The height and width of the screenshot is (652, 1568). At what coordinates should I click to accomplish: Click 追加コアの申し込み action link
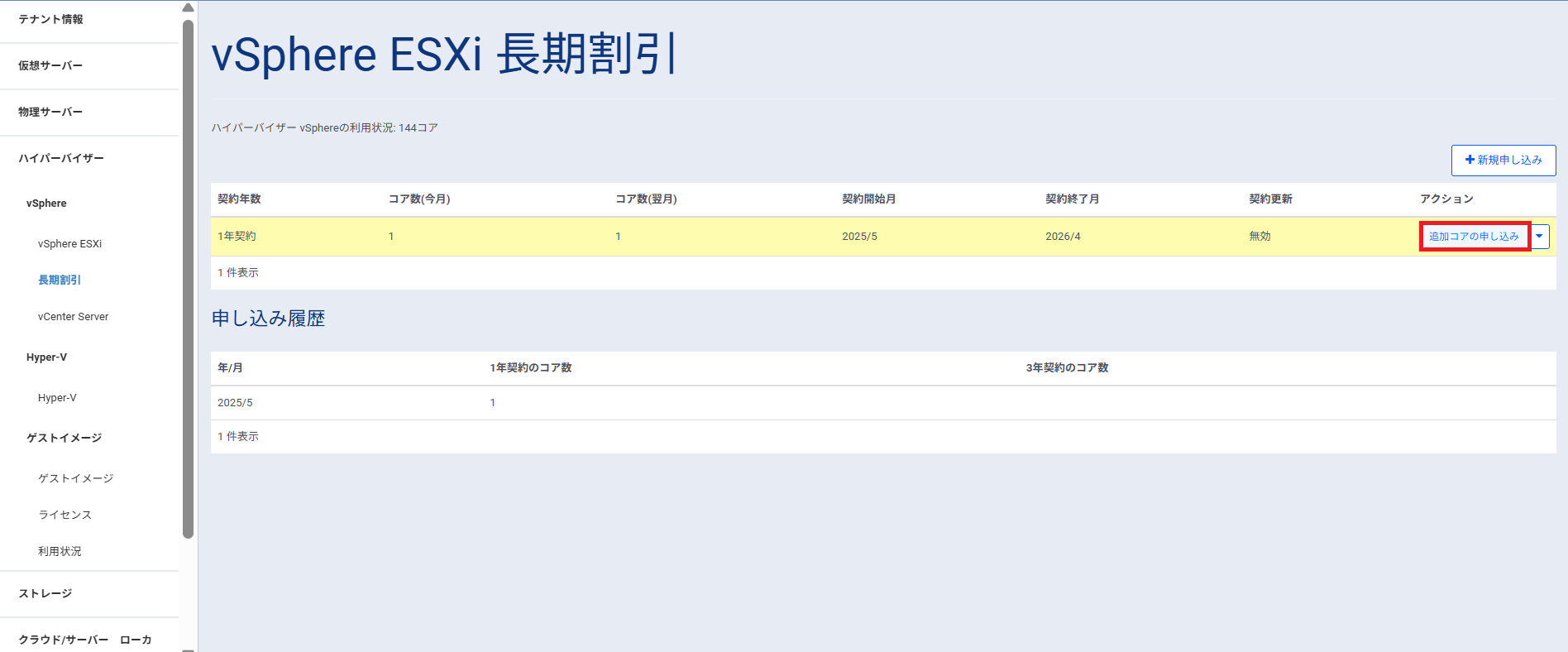[1475, 237]
